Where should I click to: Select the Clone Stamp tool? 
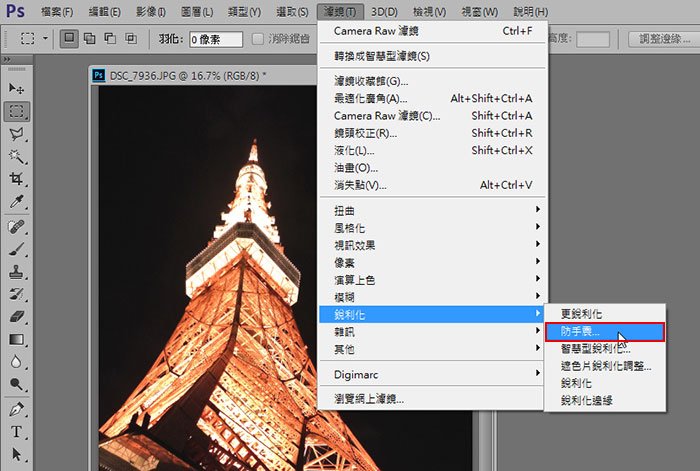pyautogui.click(x=17, y=271)
